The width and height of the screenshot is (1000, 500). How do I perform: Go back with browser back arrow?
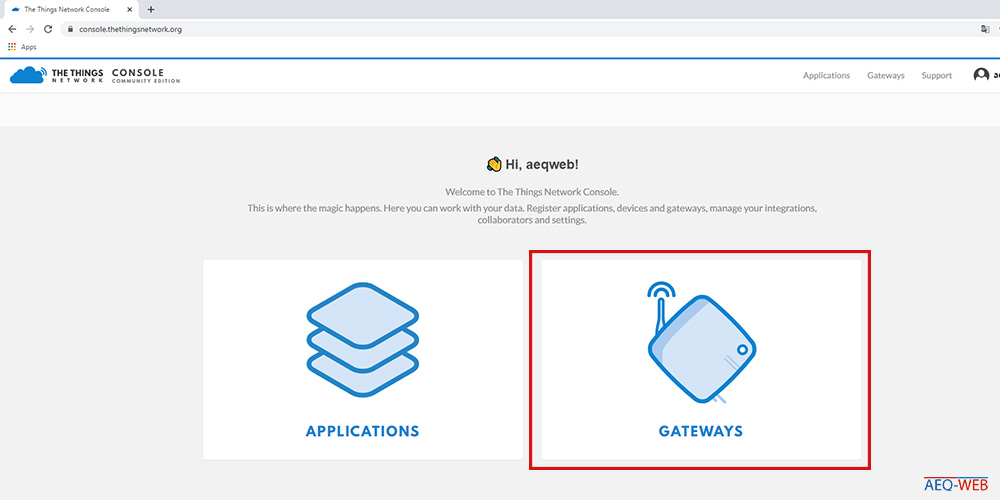click(x=12, y=29)
